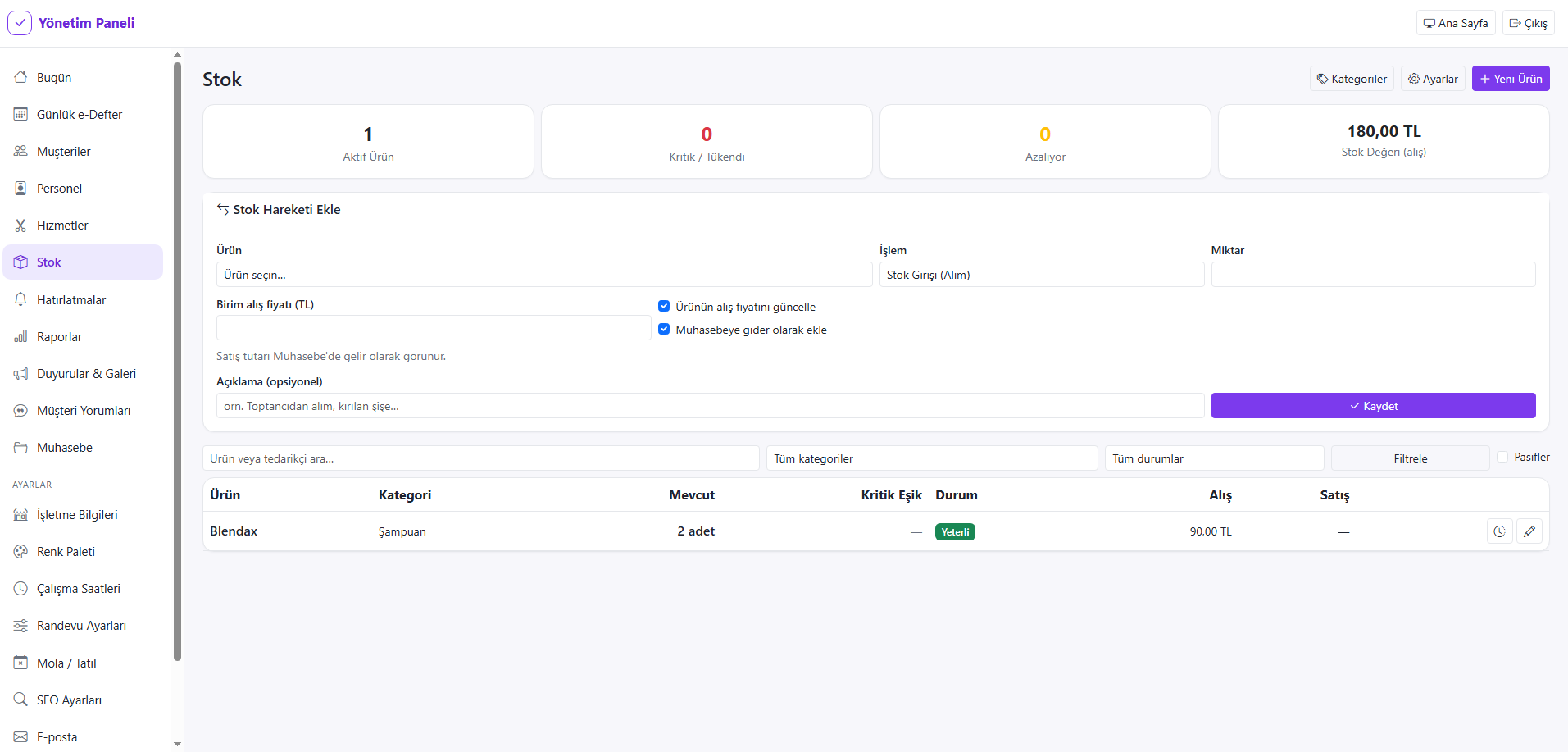This screenshot has width=1568, height=752.
Task: Click the '90,00 TL' Alış price cell
Action: point(1211,531)
